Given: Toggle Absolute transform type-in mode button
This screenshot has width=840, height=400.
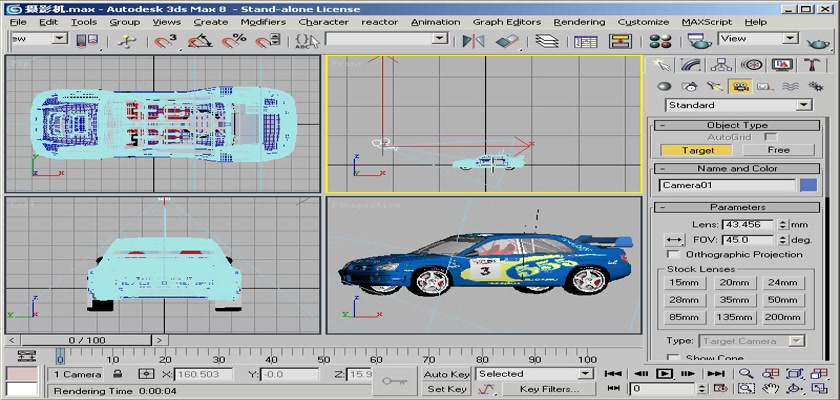Looking at the screenshot, I should click(x=146, y=374).
